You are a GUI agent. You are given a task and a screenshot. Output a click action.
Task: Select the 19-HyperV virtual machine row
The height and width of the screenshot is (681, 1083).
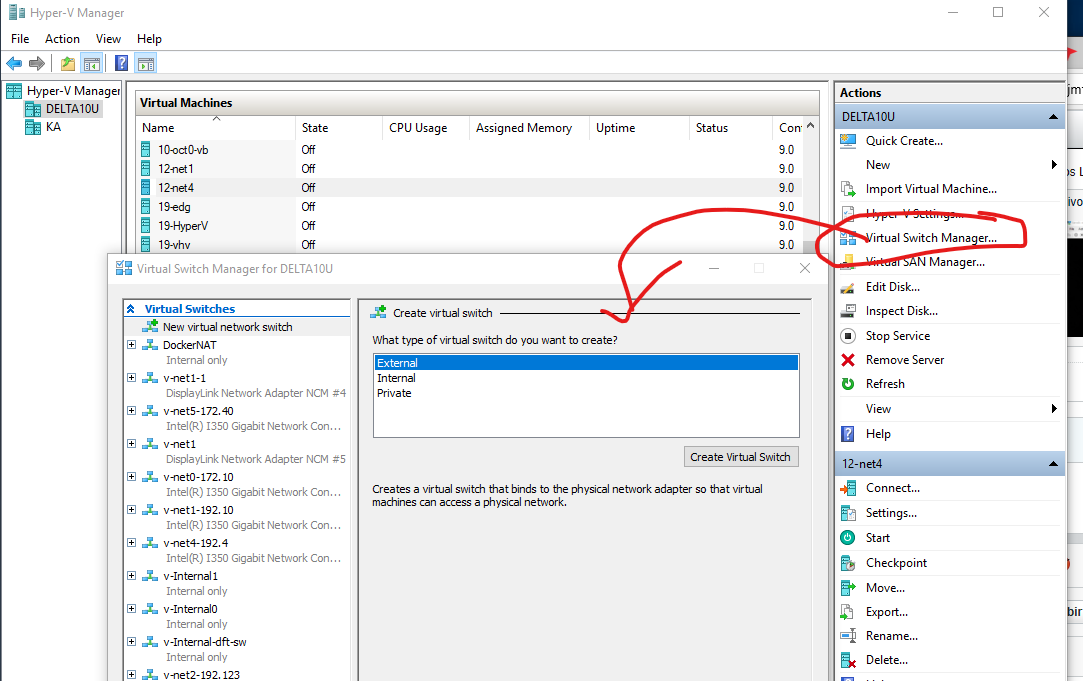[183, 226]
